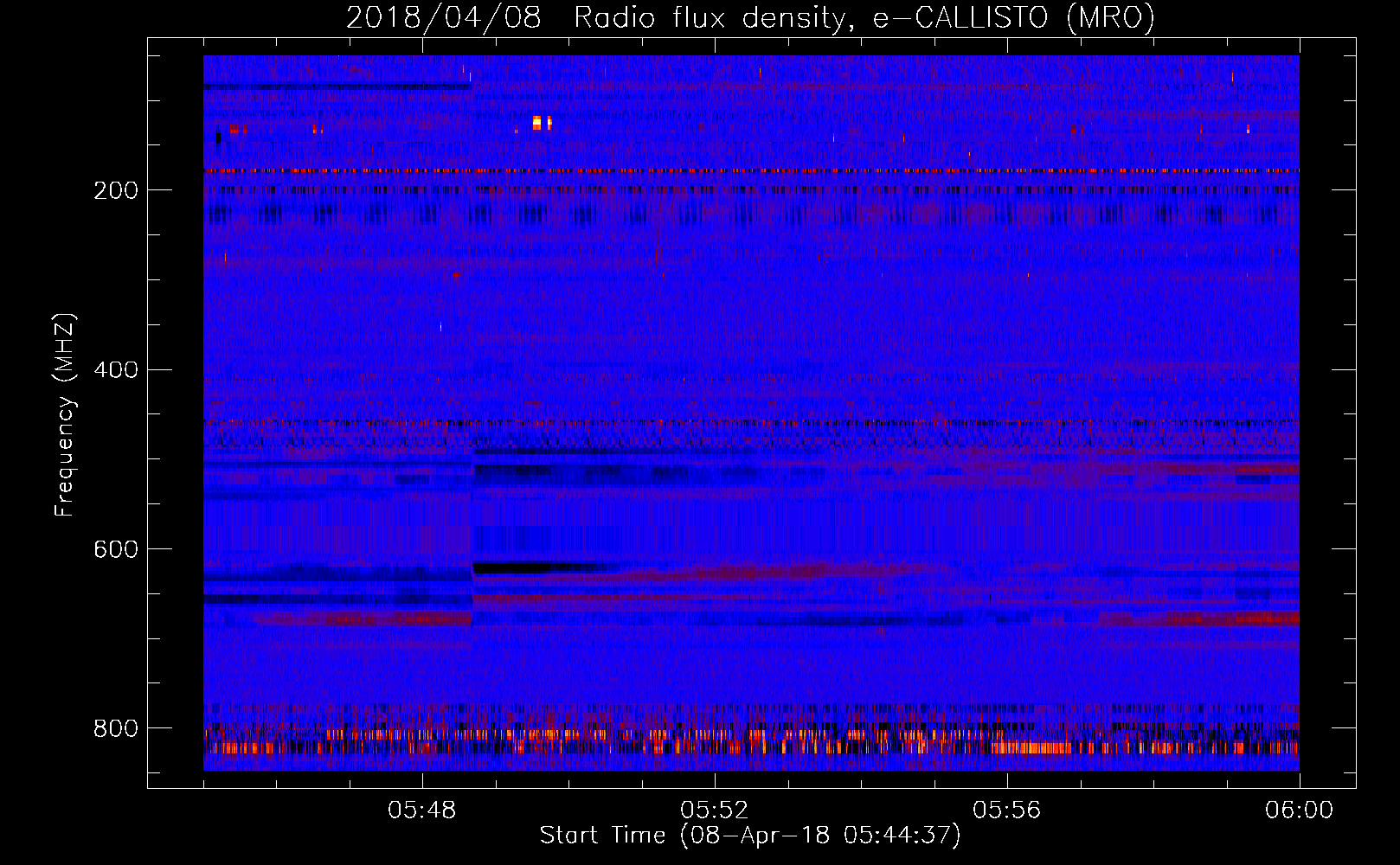1400x865 pixels.
Task: Click the 400 frequency tick label
Action: [116, 370]
